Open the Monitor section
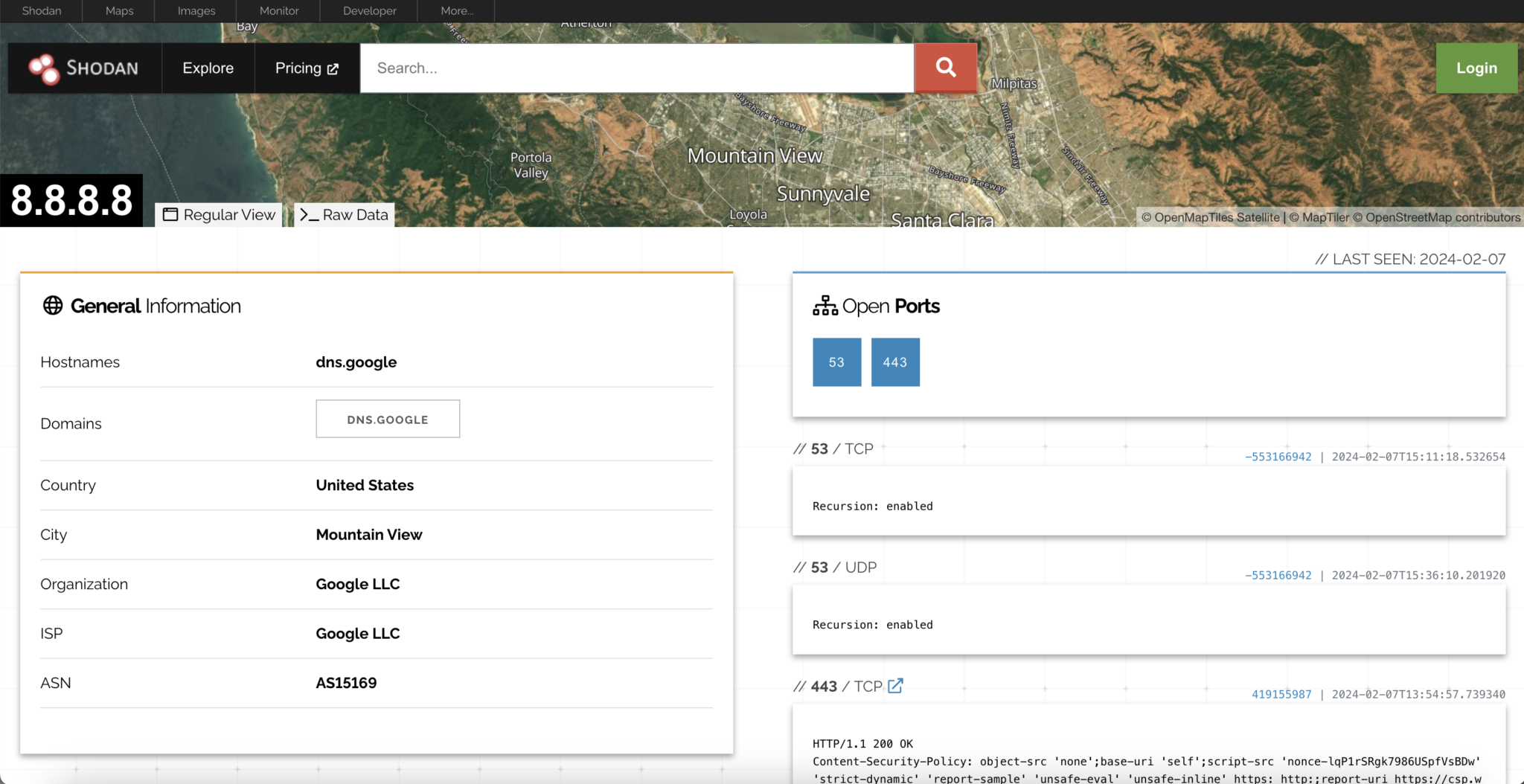The width and height of the screenshot is (1524, 784). (278, 10)
